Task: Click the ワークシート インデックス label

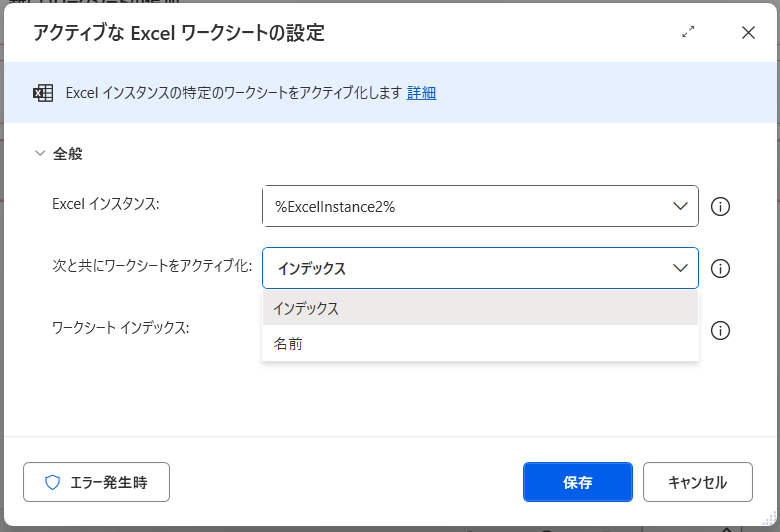Action: click(x=120, y=327)
